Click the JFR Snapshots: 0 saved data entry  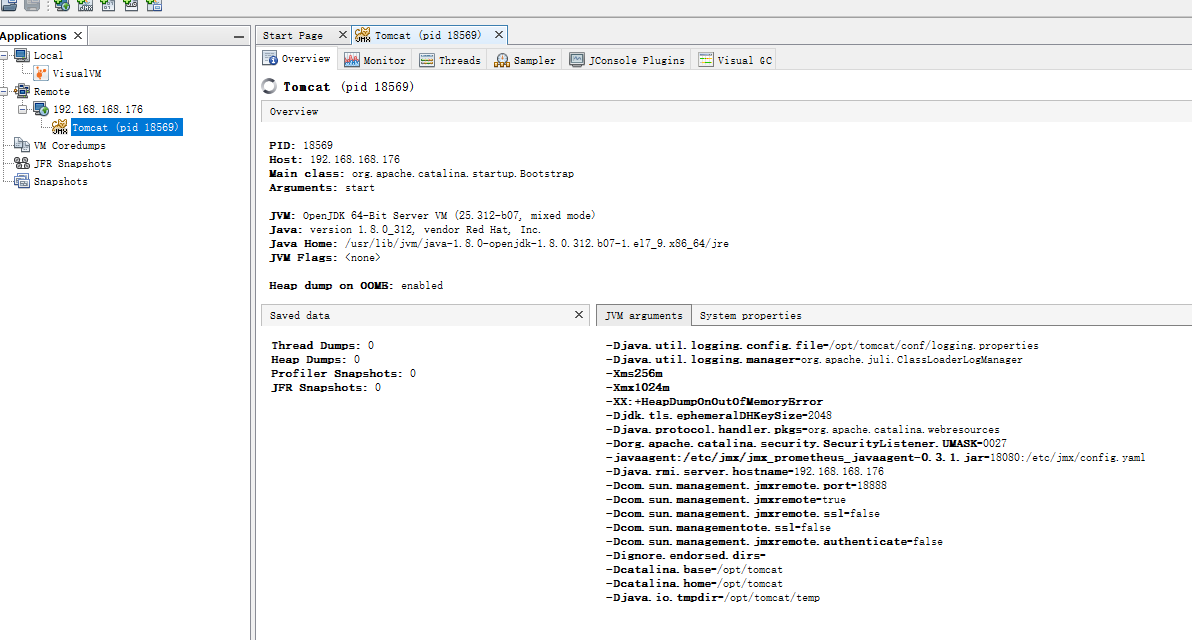tap(326, 388)
